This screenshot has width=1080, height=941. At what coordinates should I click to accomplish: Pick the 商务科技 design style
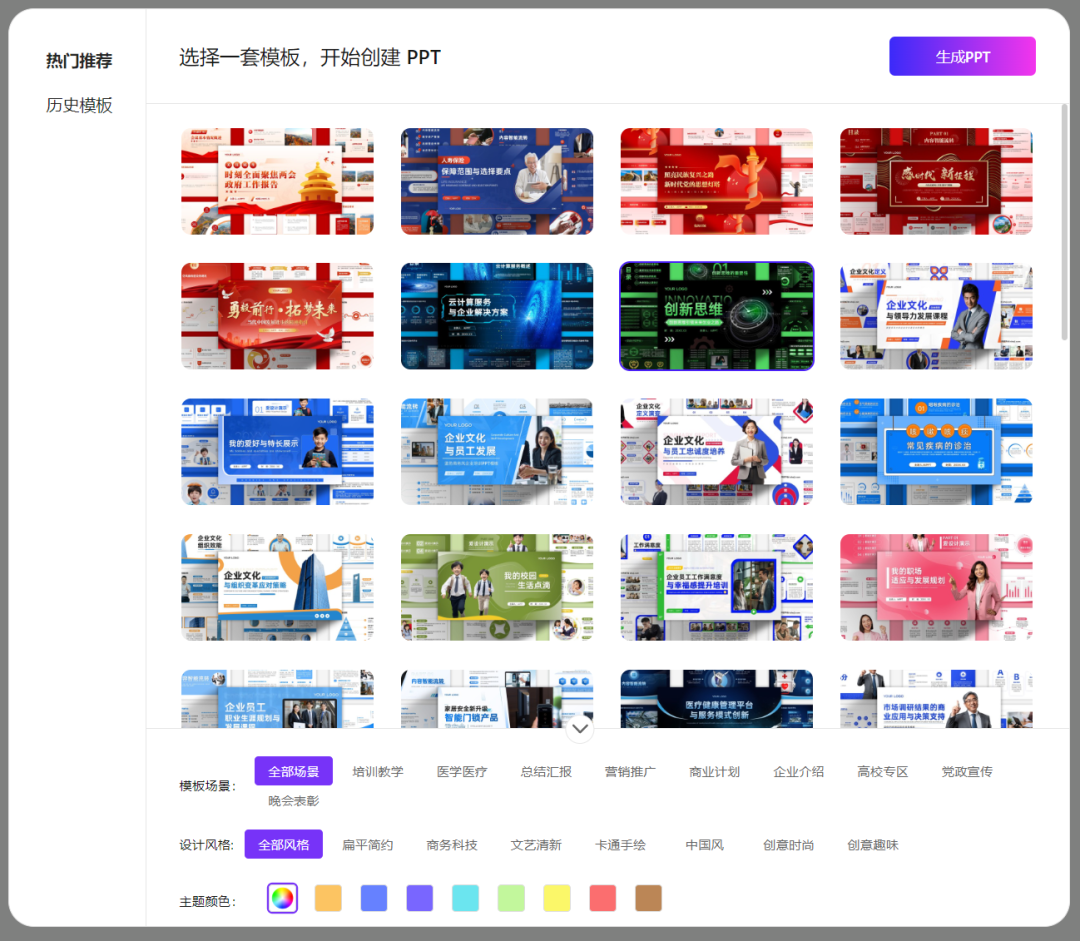452,845
